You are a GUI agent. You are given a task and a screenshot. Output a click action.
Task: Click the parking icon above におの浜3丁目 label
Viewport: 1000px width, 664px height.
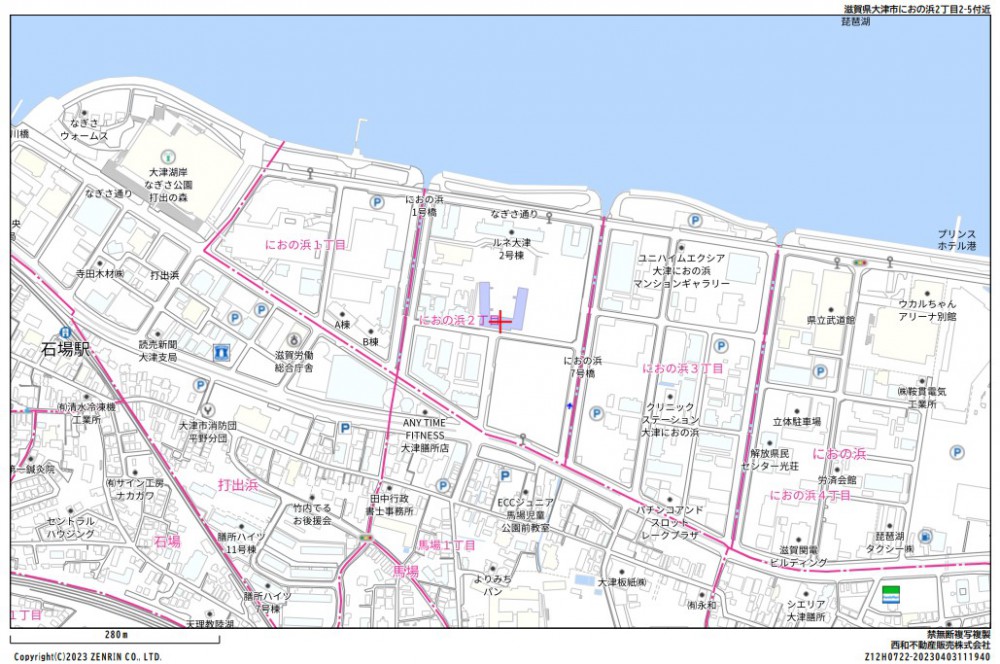click(721, 346)
